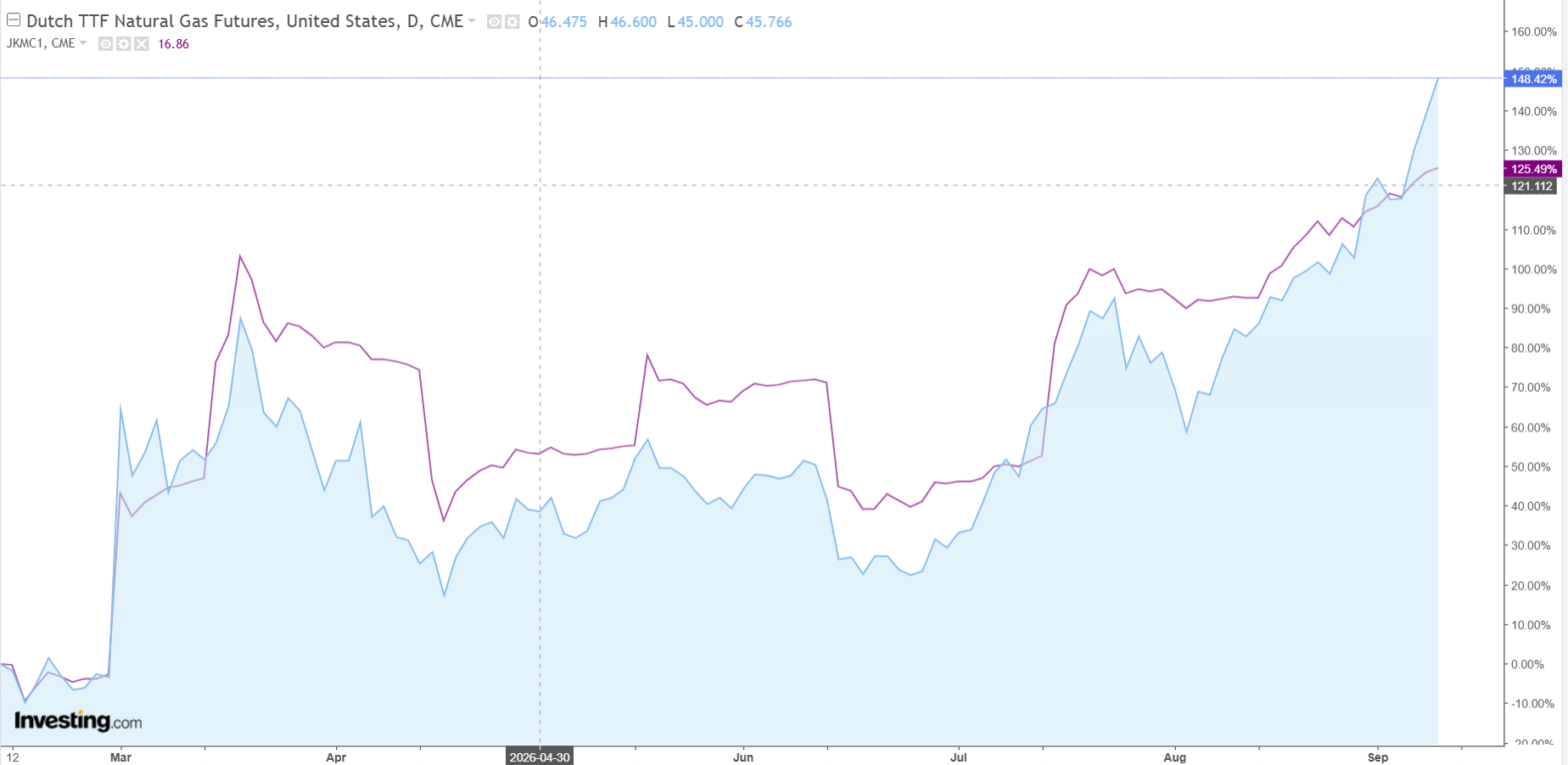Image resolution: width=1568 pixels, height=765 pixels.
Task: Click the 2026-04-30 date marker on time axis
Action: (x=540, y=757)
